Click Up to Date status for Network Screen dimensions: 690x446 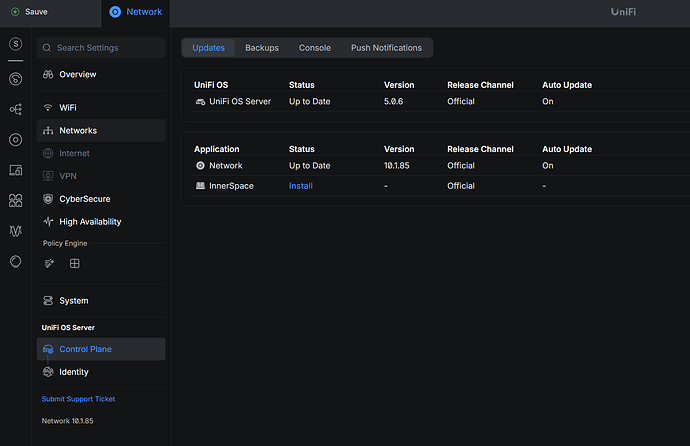point(309,166)
